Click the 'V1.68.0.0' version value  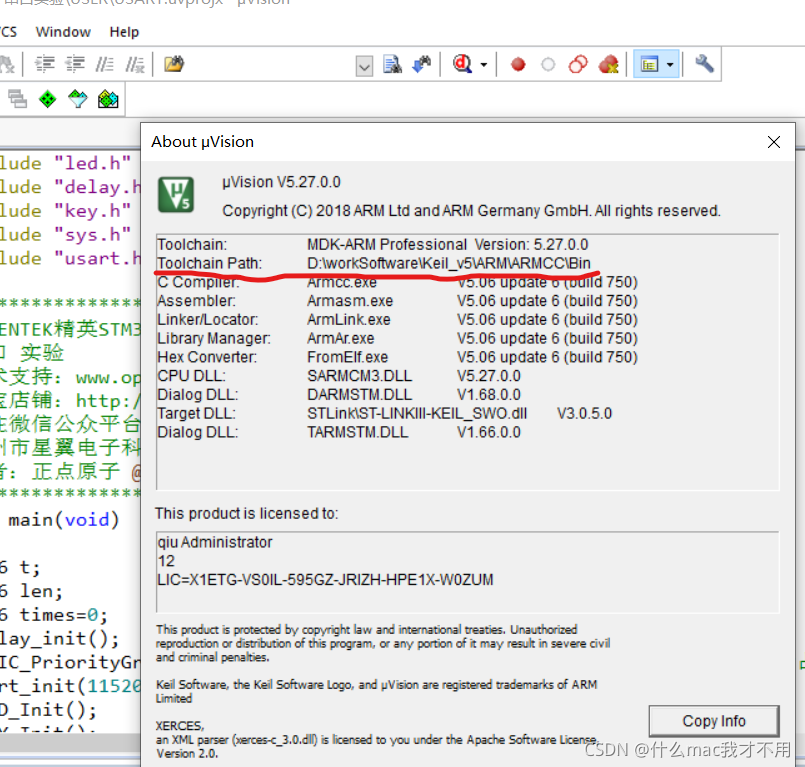[489, 395]
